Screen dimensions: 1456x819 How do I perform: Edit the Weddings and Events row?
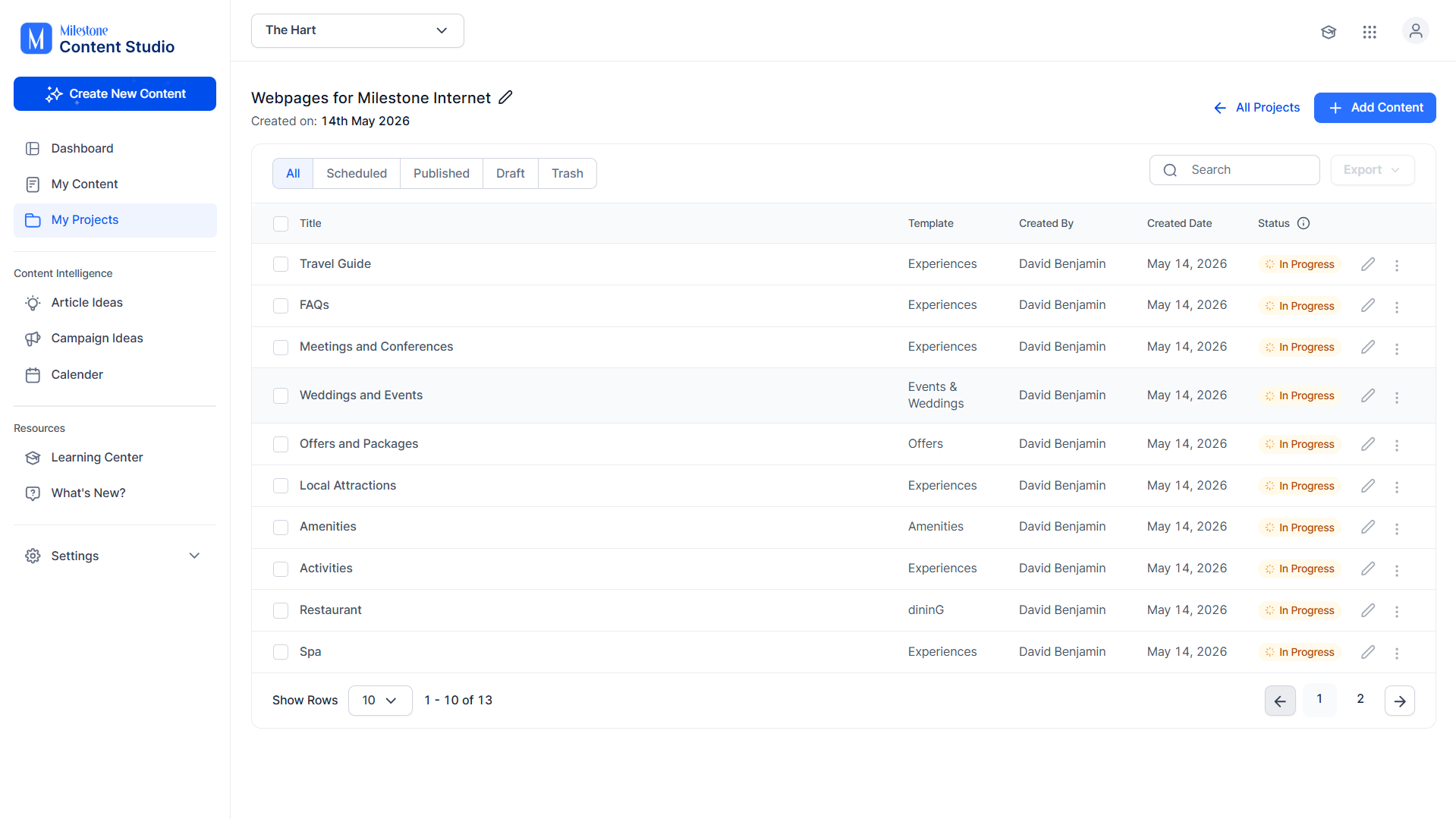pos(1368,395)
